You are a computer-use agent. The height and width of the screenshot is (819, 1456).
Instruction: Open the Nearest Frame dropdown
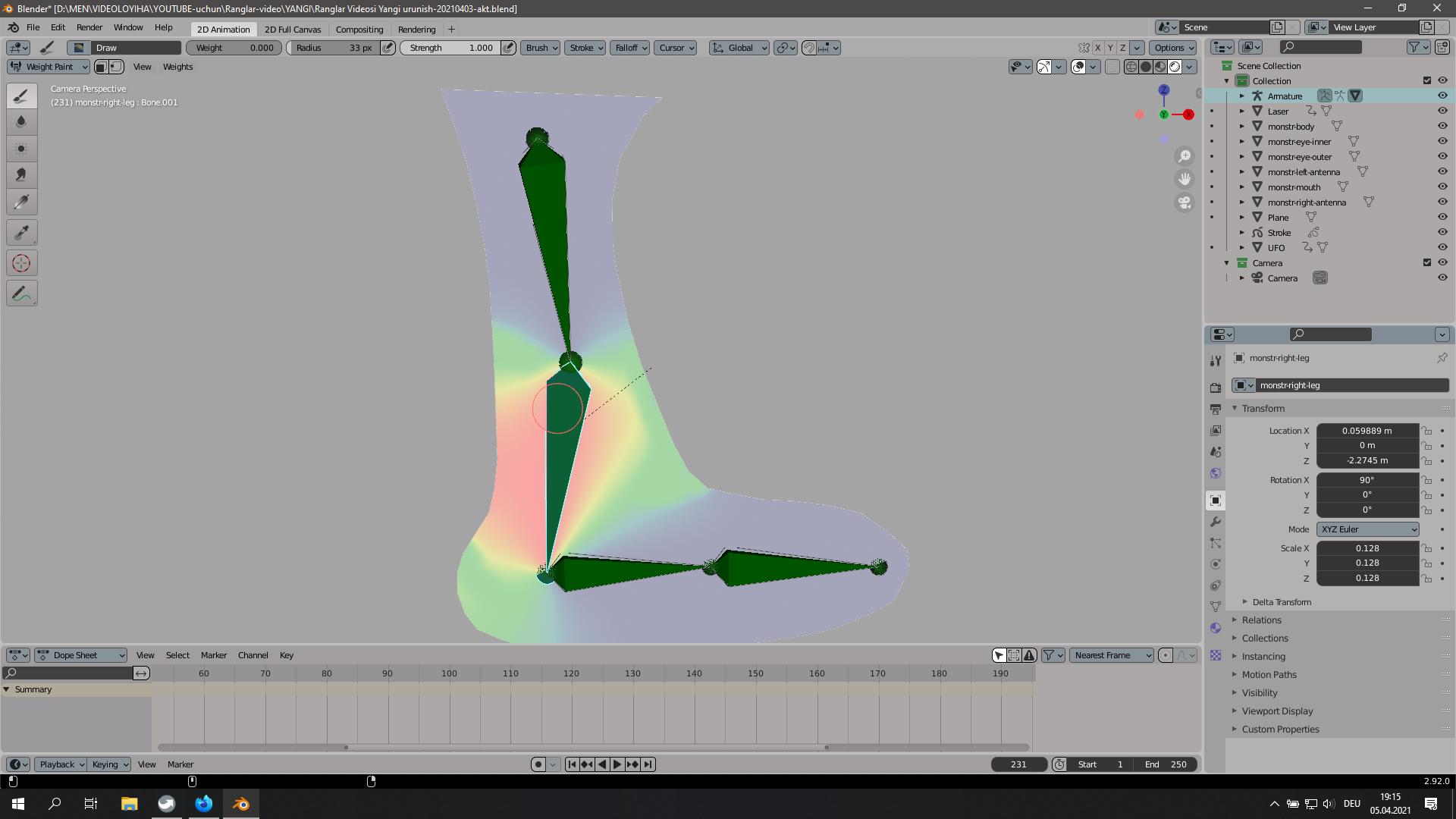[1112, 655]
